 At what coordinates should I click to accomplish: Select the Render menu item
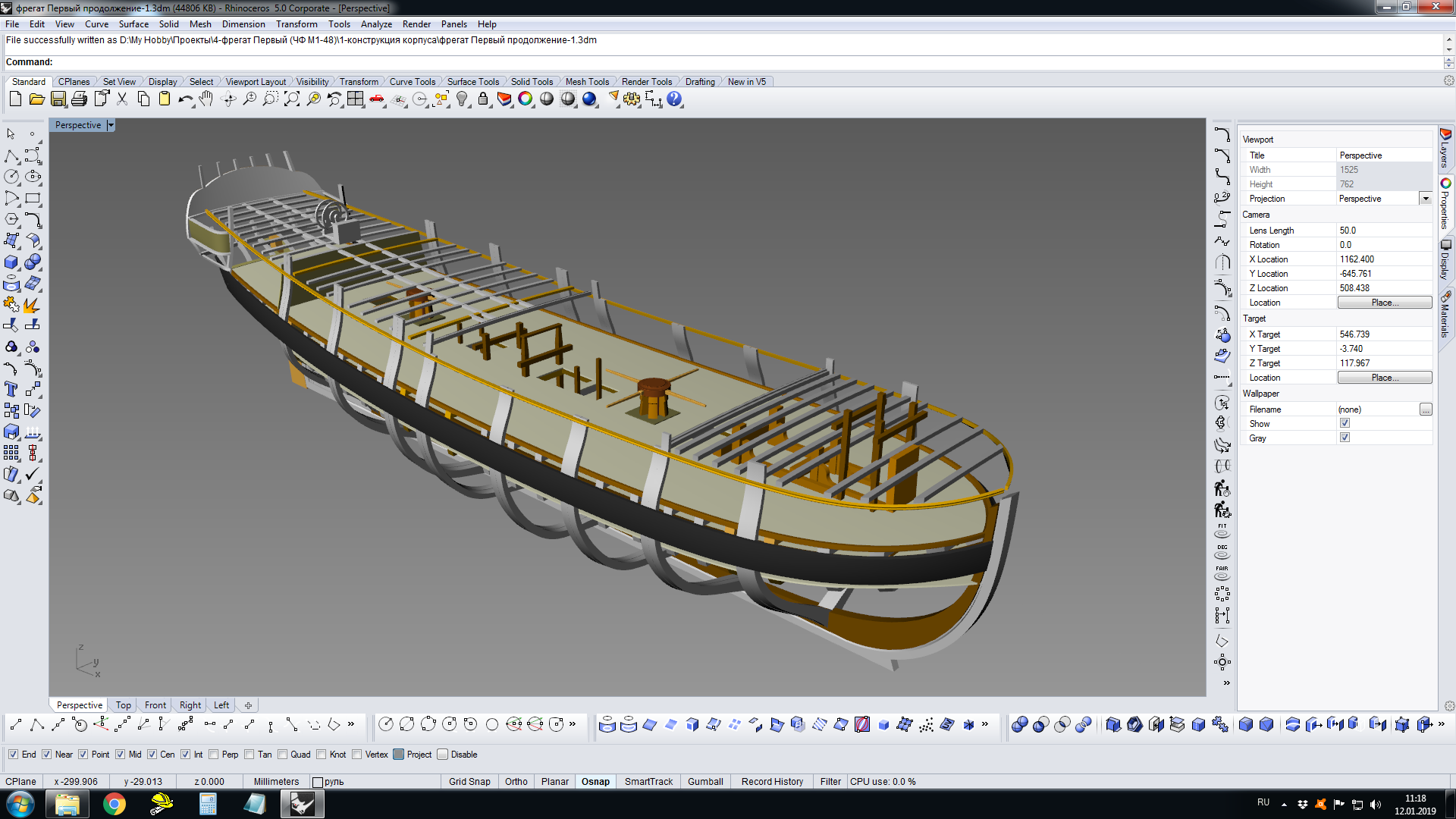point(418,24)
